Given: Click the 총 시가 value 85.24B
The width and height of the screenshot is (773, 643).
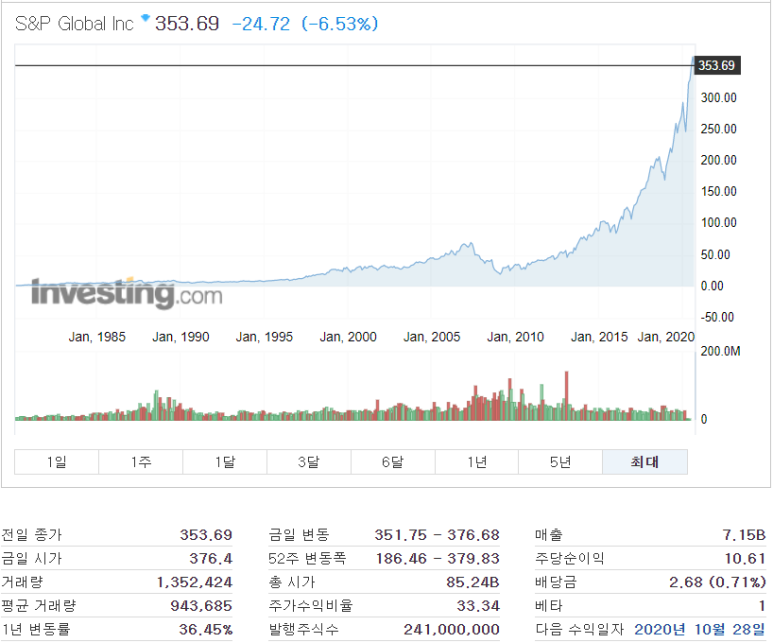Looking at the screenshot, I should [x=473, y=582].
